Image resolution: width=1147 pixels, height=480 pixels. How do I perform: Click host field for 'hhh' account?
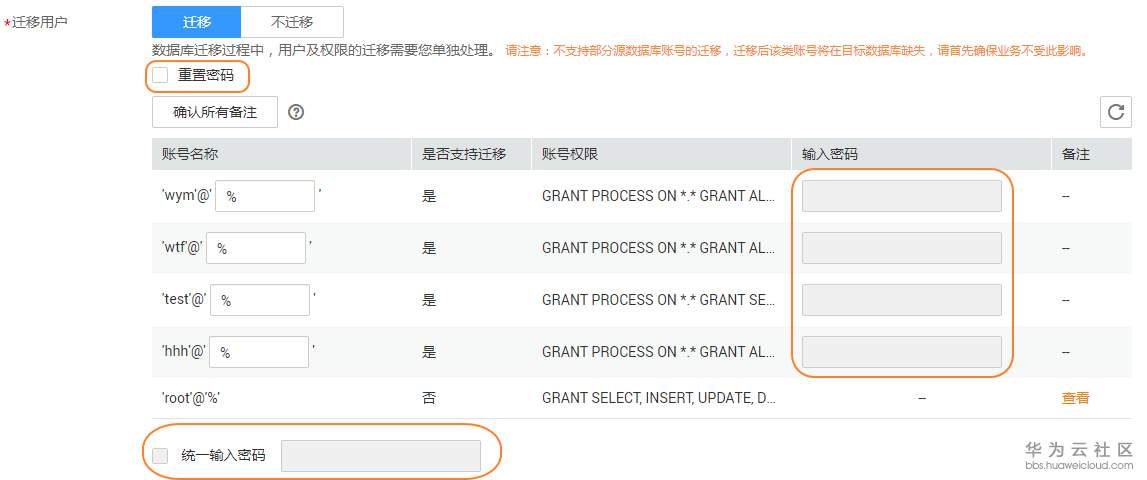coord(259,352)
